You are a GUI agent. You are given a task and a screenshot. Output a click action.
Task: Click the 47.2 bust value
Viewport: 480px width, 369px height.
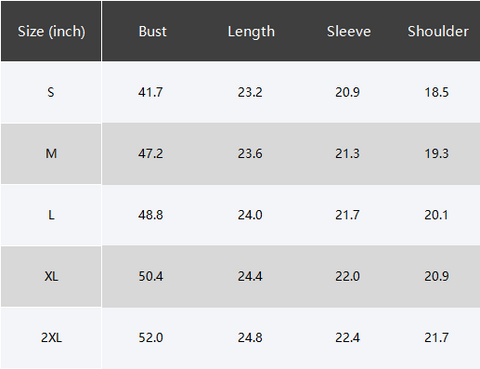150,154
